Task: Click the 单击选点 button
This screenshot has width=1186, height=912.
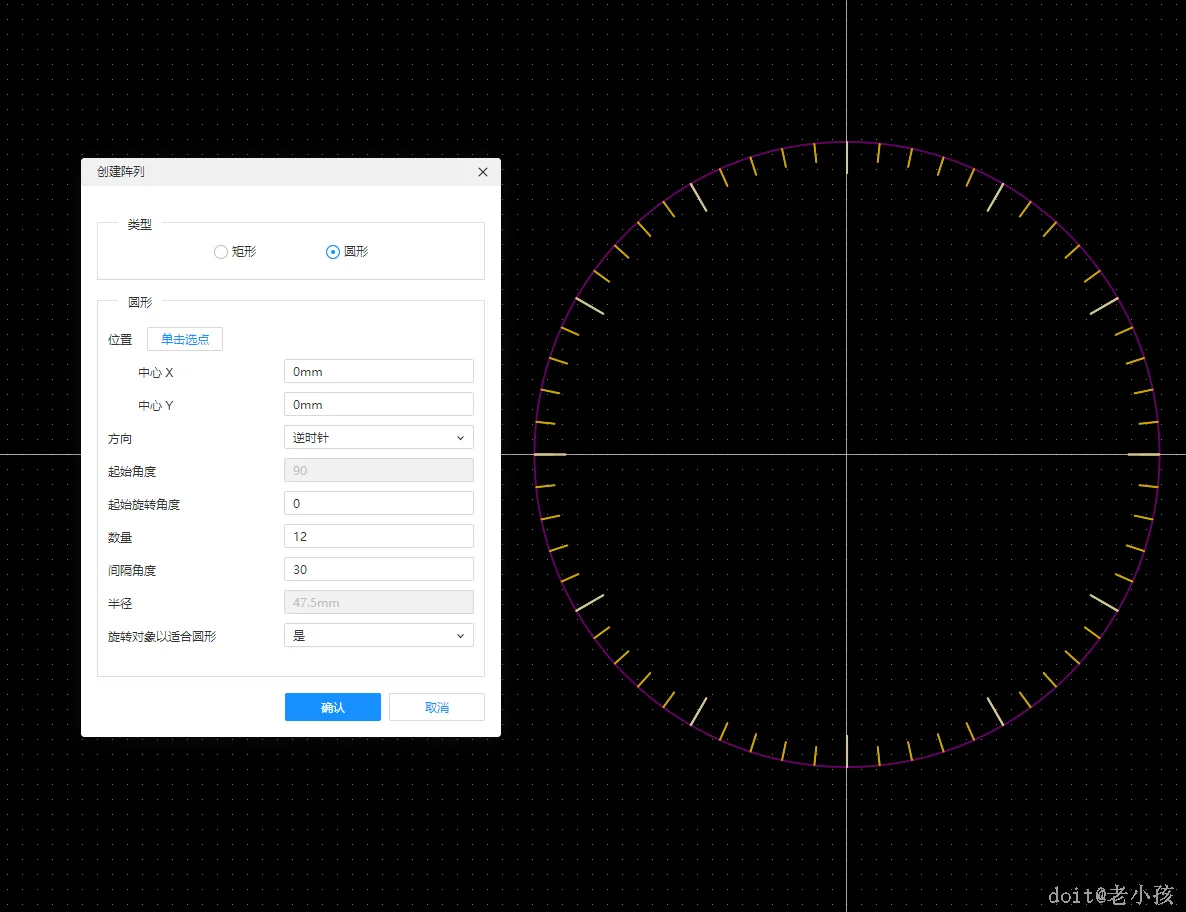Action: point(185,340)
